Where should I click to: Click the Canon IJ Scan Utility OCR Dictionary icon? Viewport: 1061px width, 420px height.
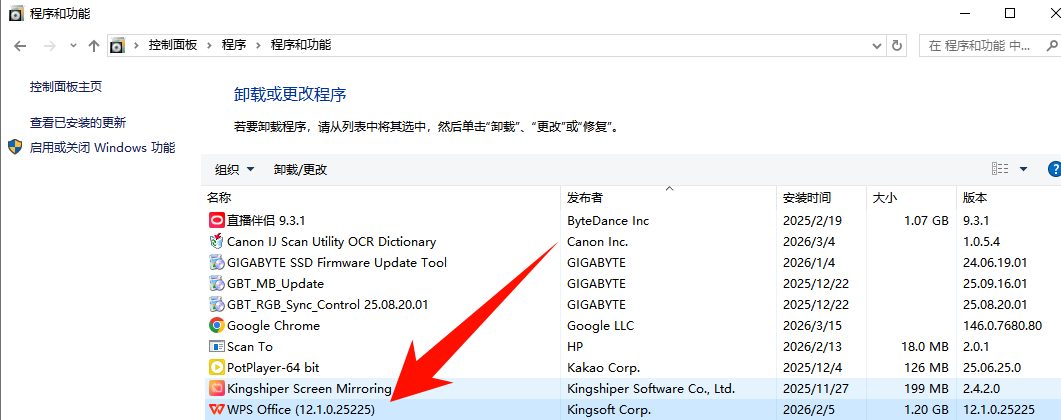point(217,241)
